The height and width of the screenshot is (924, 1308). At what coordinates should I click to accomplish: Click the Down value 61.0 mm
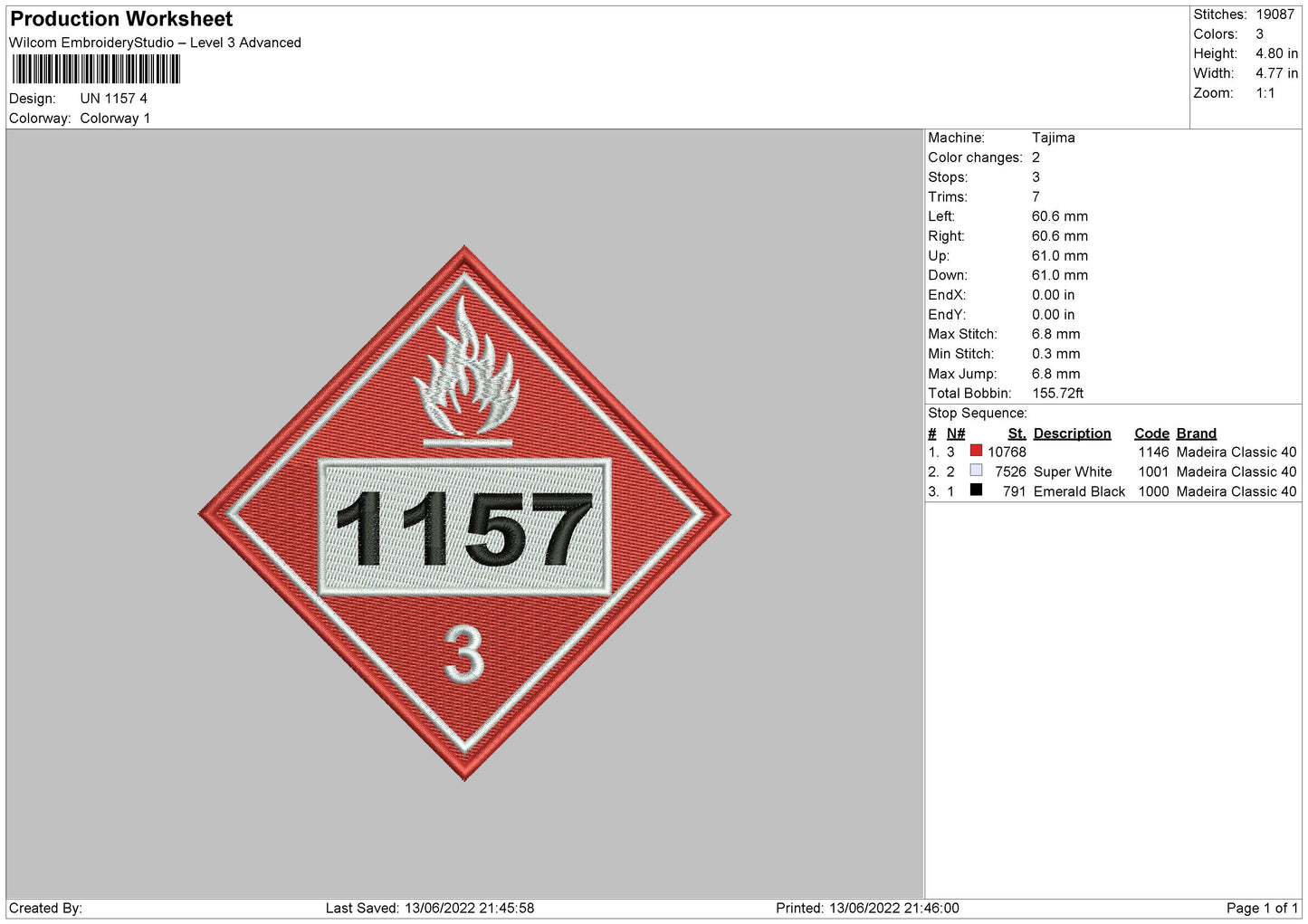point(1060,275)
